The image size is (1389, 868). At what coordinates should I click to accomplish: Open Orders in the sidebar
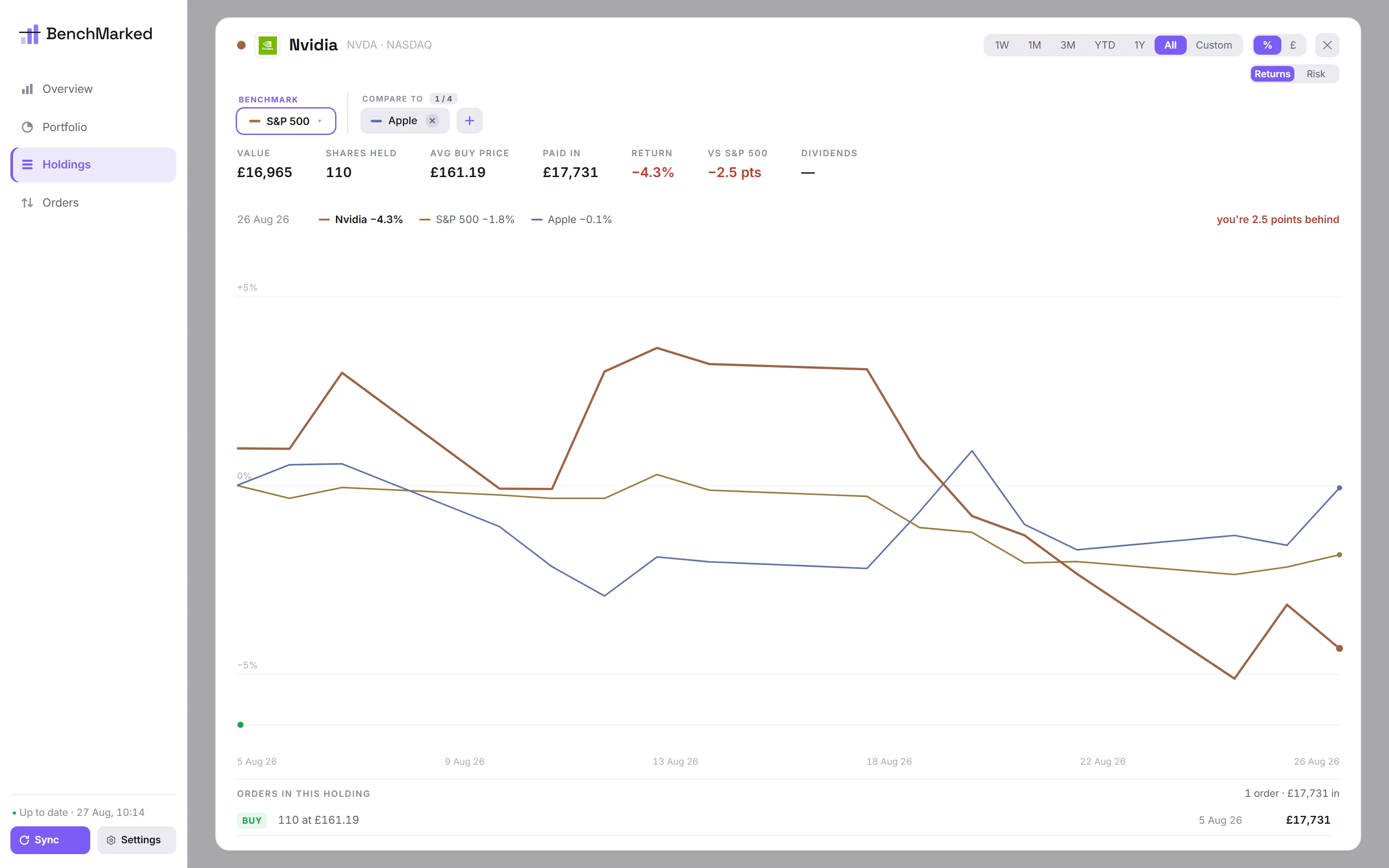(93, 203)
